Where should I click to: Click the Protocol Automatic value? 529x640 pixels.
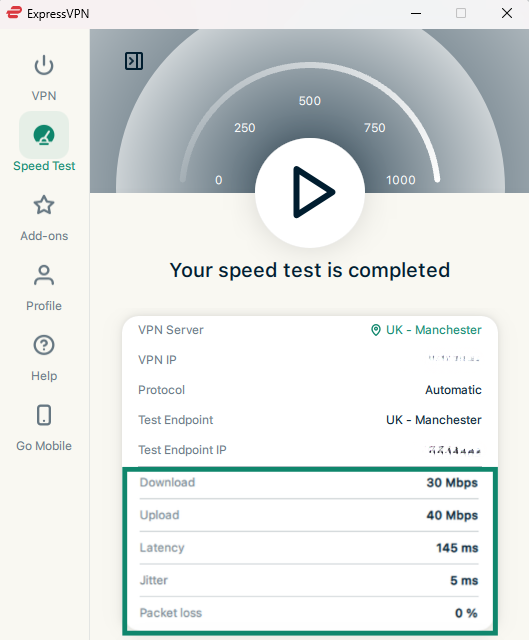pos(453,390)
